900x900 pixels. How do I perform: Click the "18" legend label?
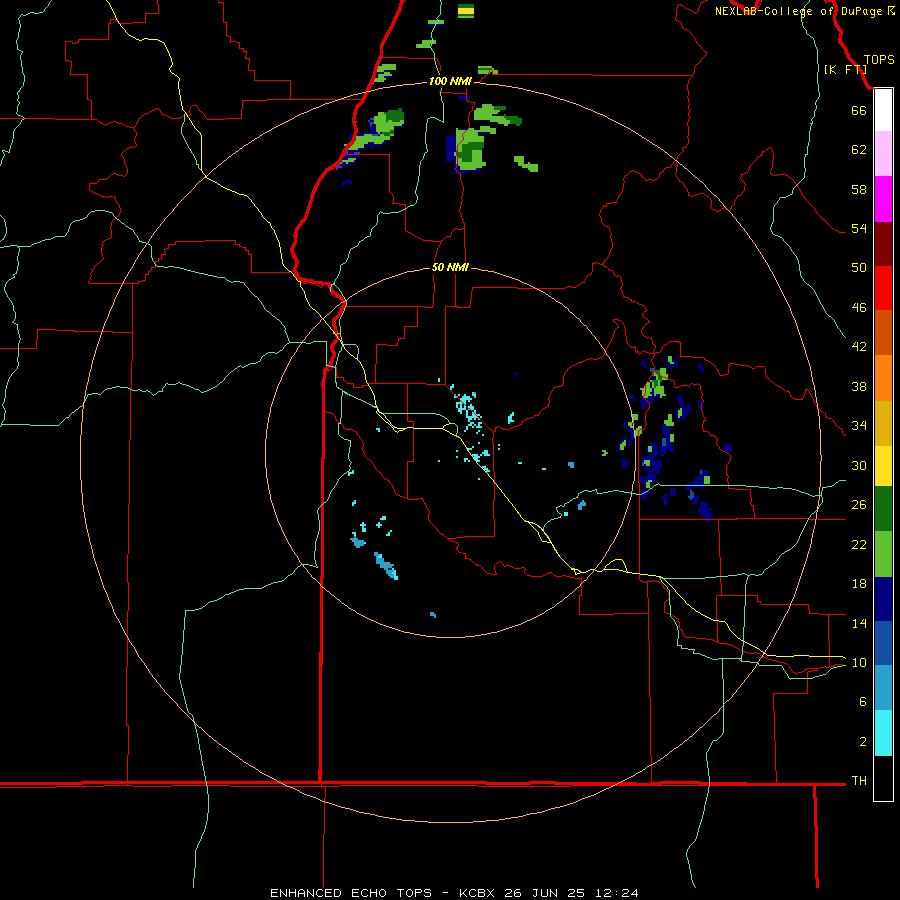click(859, 584)
